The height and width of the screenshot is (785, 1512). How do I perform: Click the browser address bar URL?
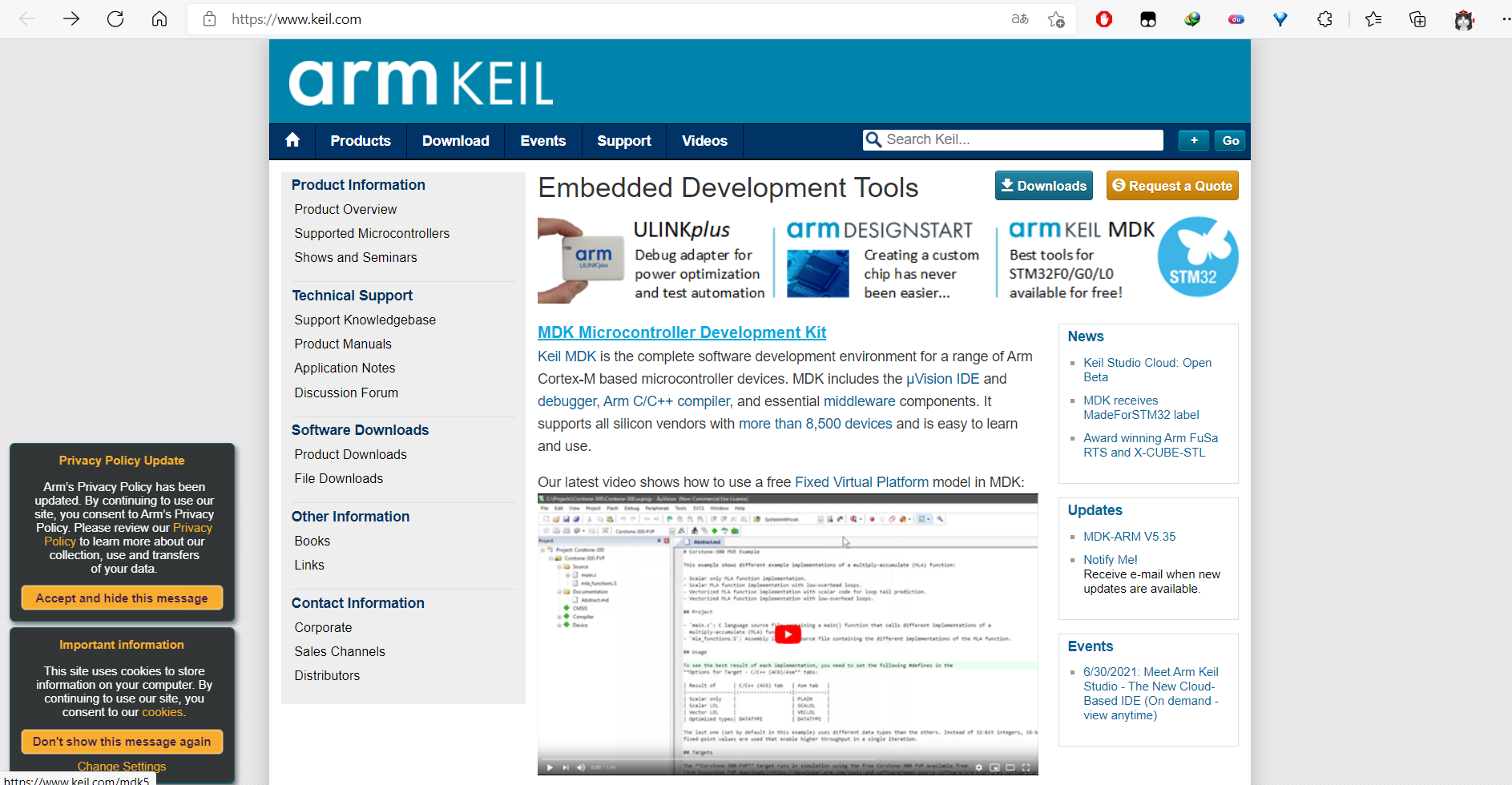tap(296, 19)
